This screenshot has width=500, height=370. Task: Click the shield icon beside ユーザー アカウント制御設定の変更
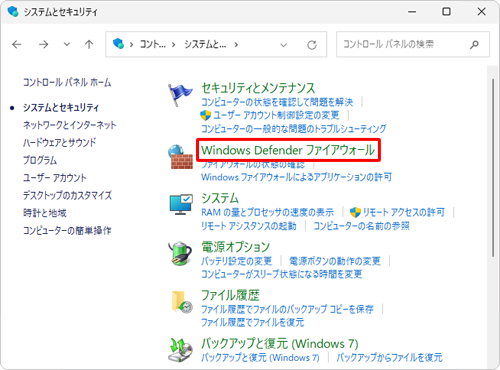tap(205, 116)
